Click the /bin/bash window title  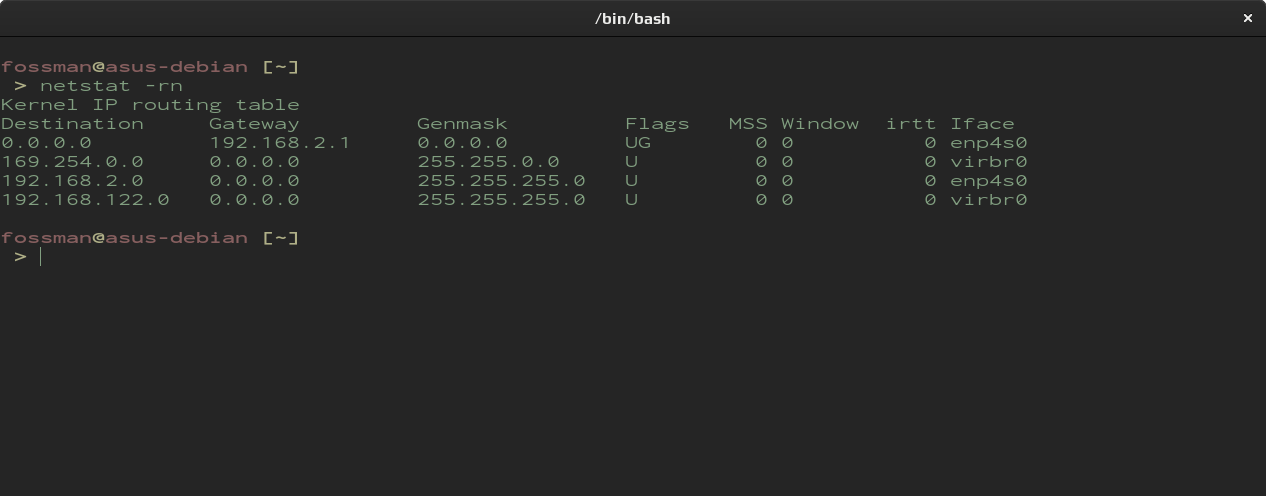pos(632,18)
